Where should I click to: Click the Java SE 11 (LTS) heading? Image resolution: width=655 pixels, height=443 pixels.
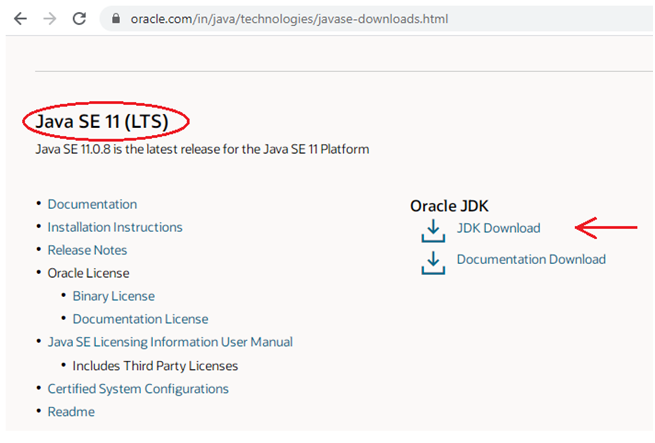[102, 121]
